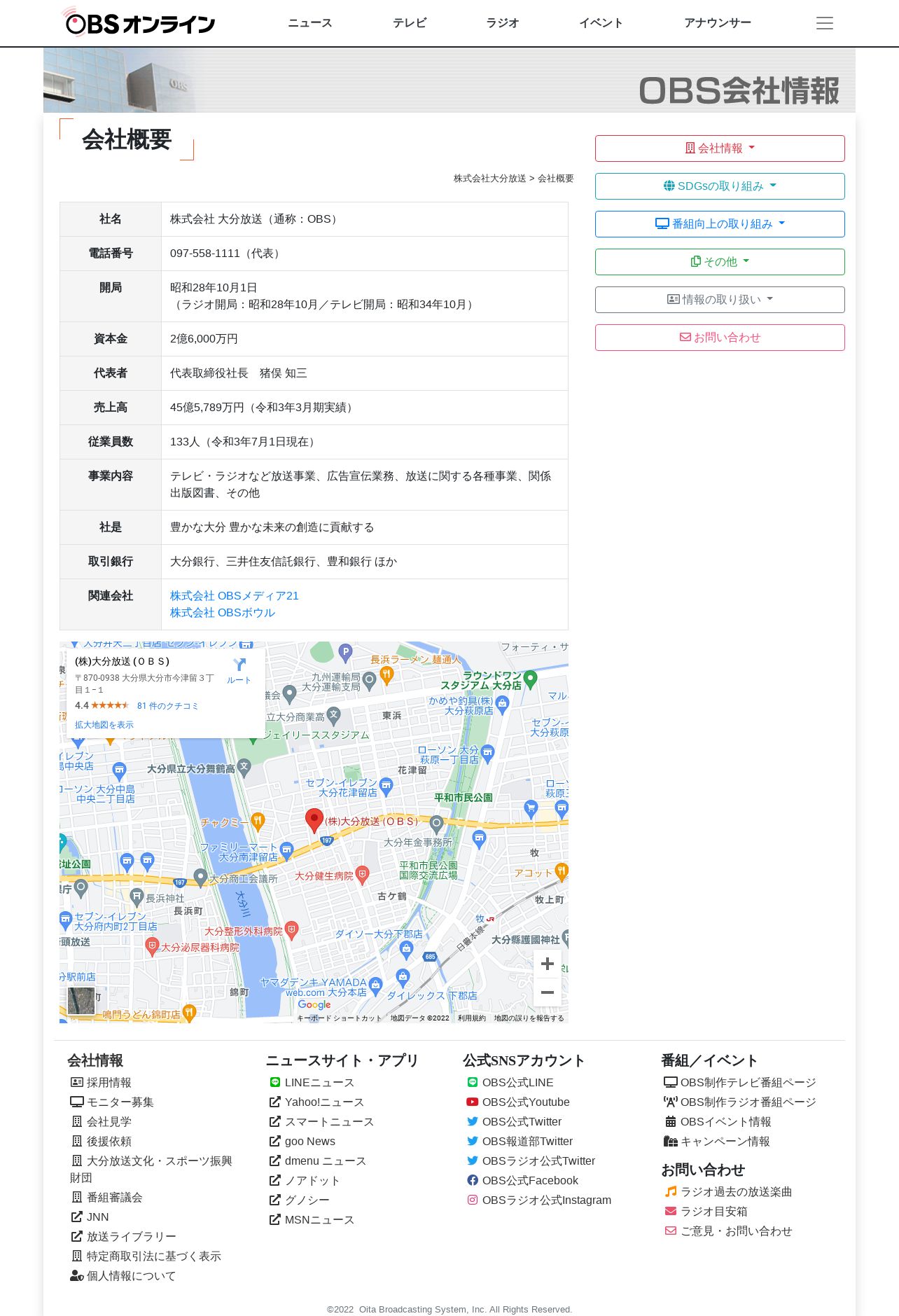Screen dimensions: 899x1316
Task: Zoom out on the map
Action: [548, 992]
